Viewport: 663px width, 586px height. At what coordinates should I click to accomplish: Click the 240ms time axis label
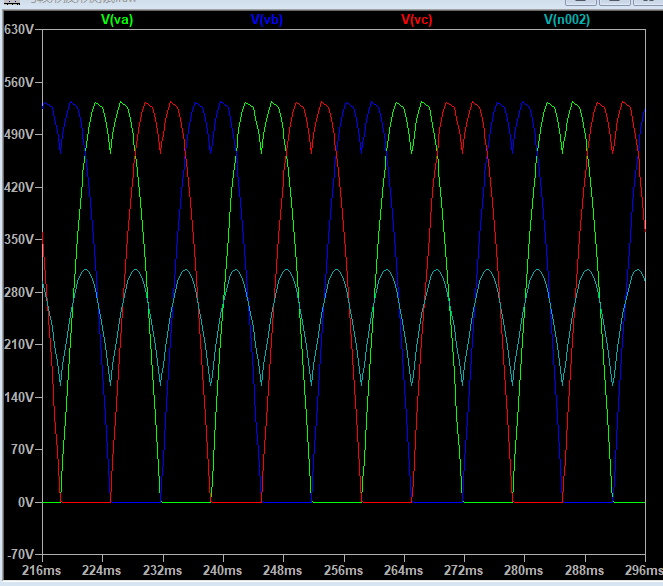coord(222,570)
